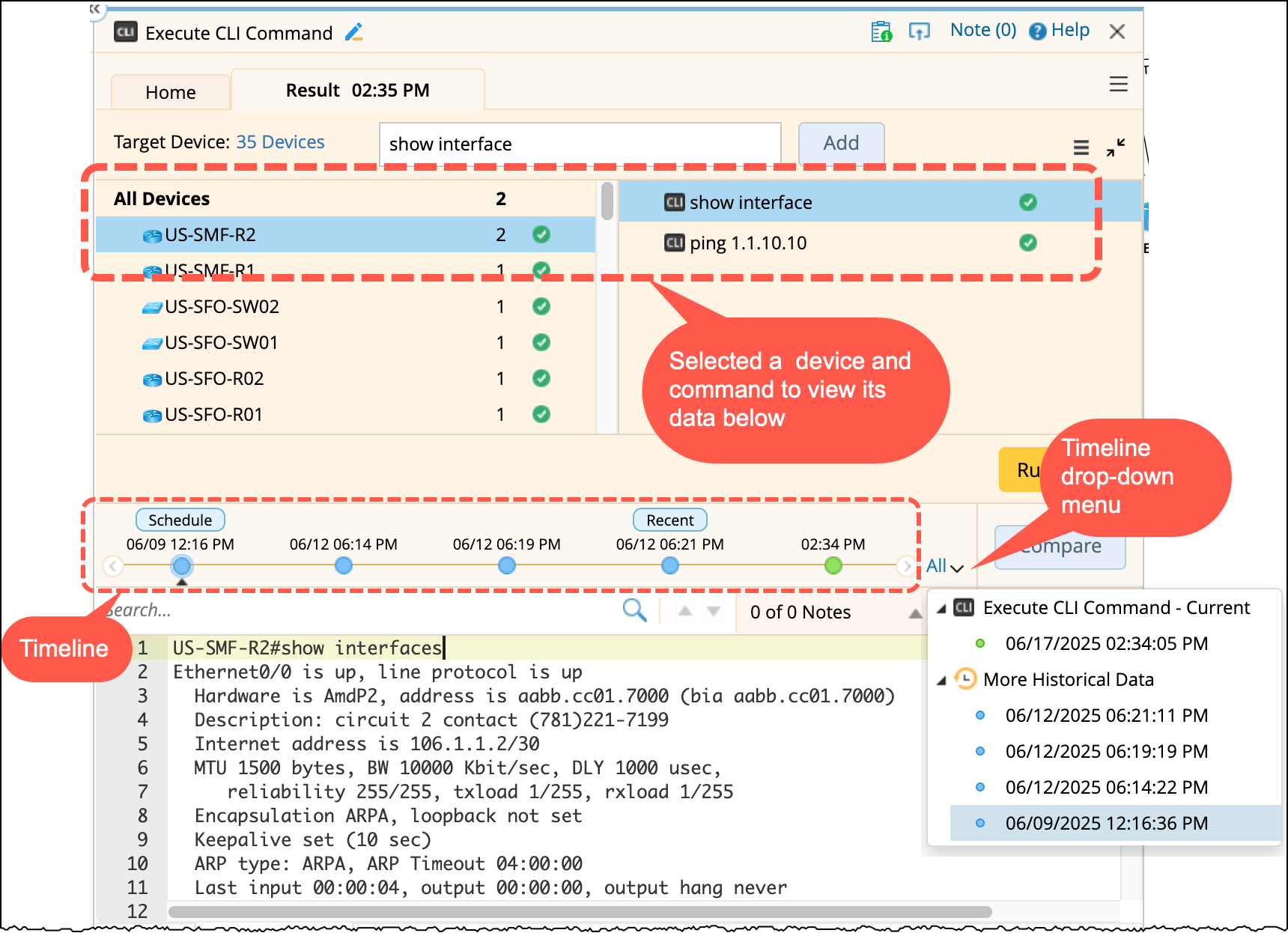Click the show interface command input field
Viewport: 1288px width, 933px height.
pyautogui.click(x=580, y=144)
